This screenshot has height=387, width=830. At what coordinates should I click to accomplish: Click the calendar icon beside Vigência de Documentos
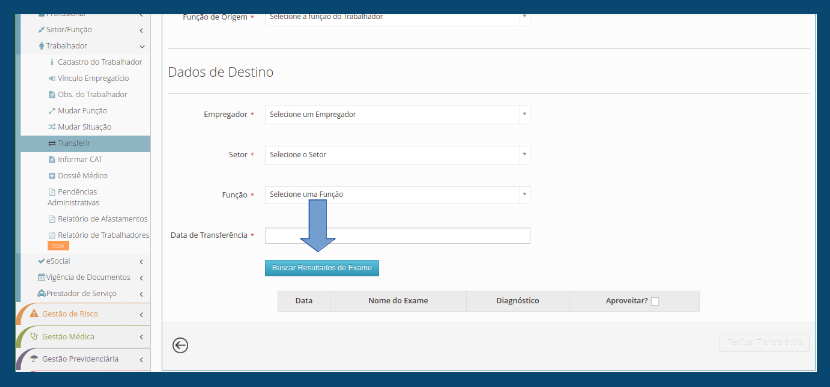41,277
